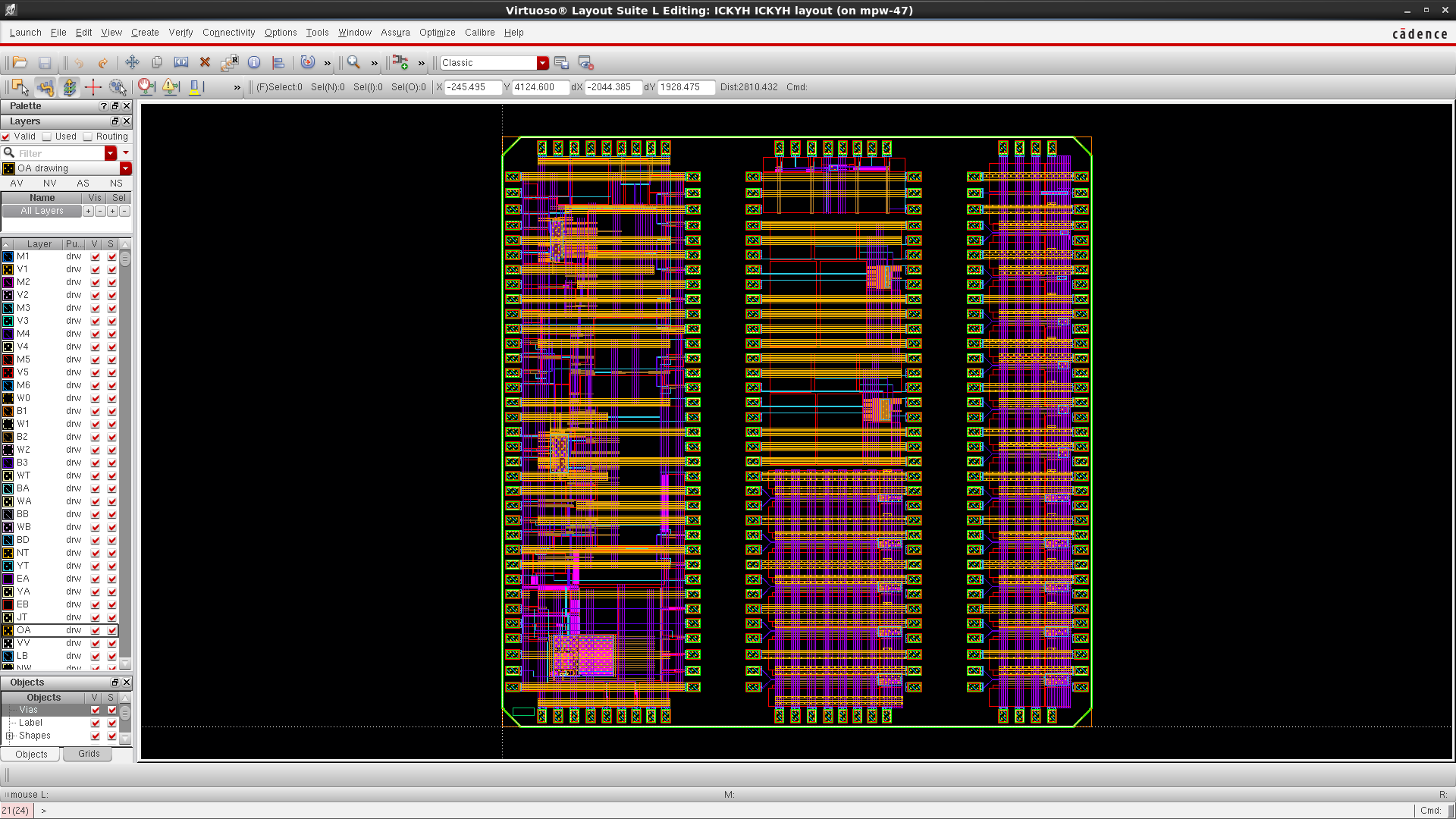Toggle visibility checkbox for layer M1
Image resolution: width=1456 pixels, height=819 pixels.
(95, 256)
